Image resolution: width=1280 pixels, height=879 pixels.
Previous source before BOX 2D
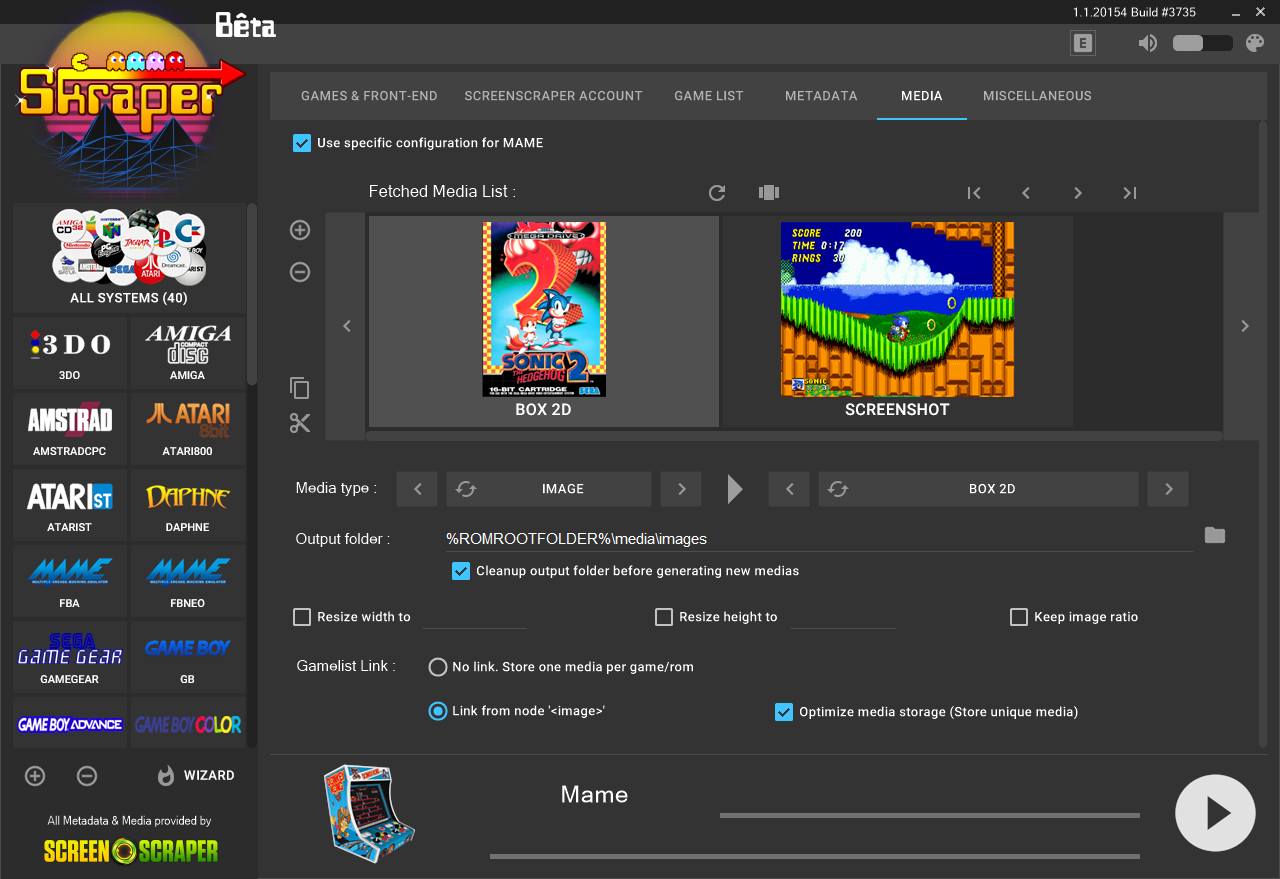790,489
